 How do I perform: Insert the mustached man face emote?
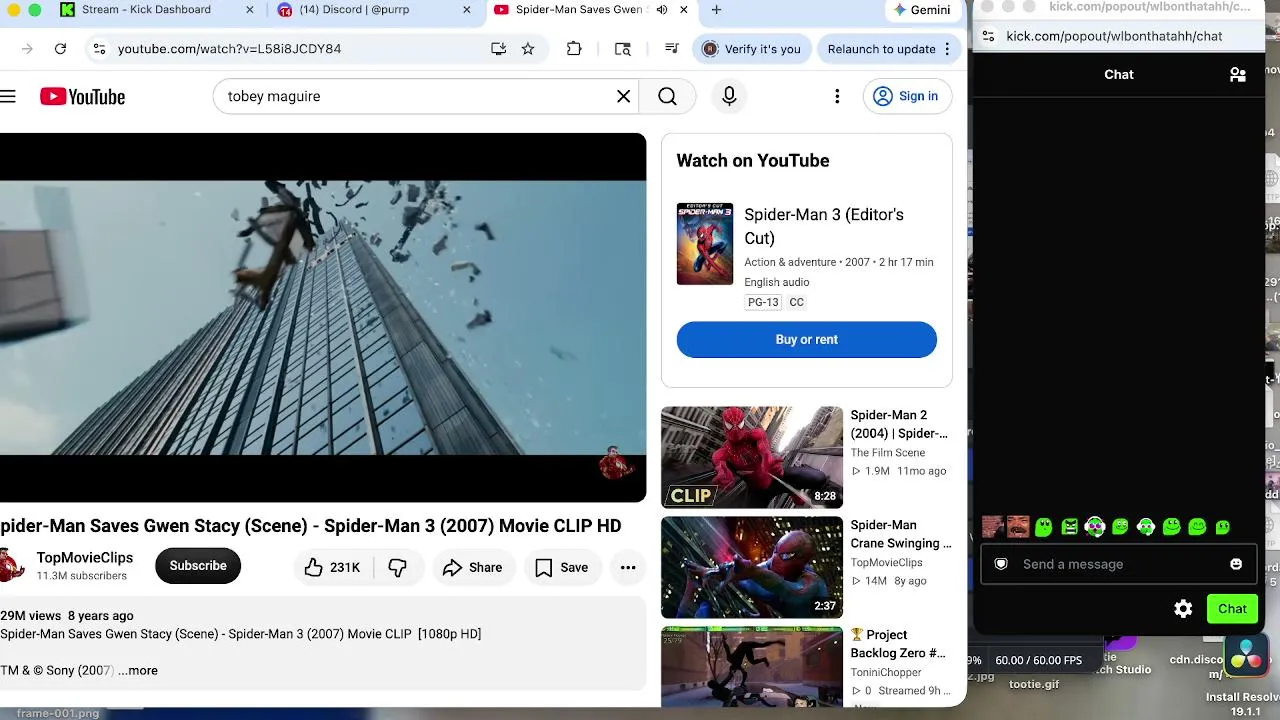[x=1018, y=527]
